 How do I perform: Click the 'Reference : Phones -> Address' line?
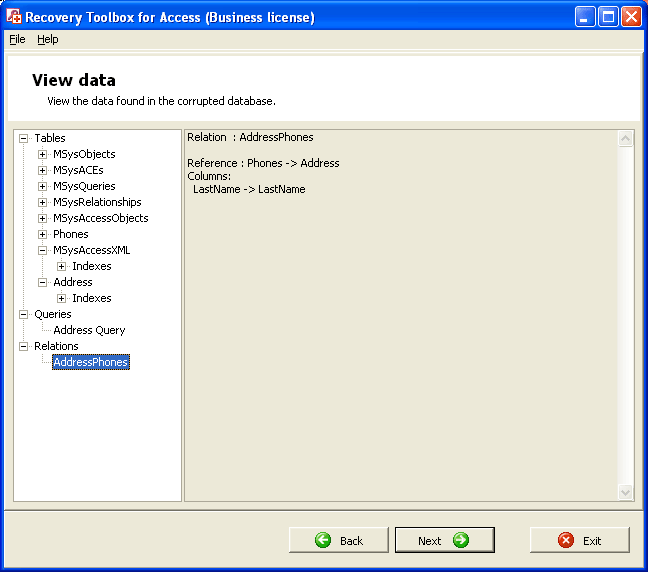point(263,163)
